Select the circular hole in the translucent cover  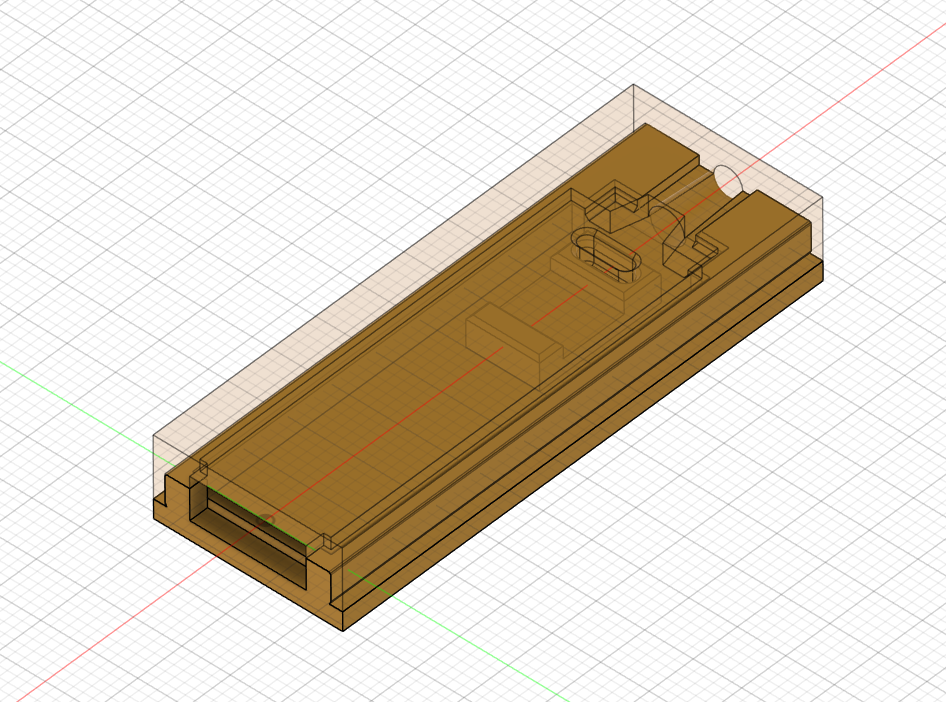[728, 182]
